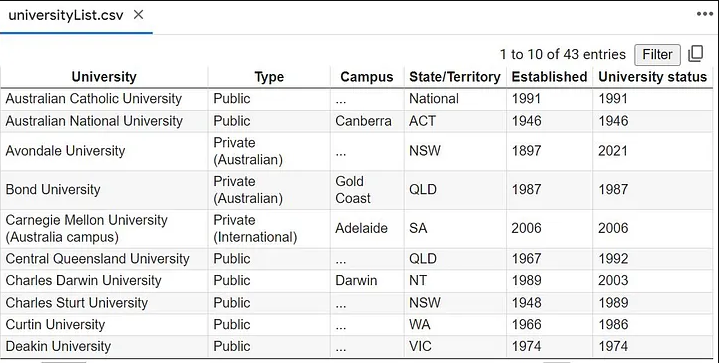The height and width of the screenshot is (363, 719).
Task: Select the Canberra campus cell
Action: (x=363, y=121)
